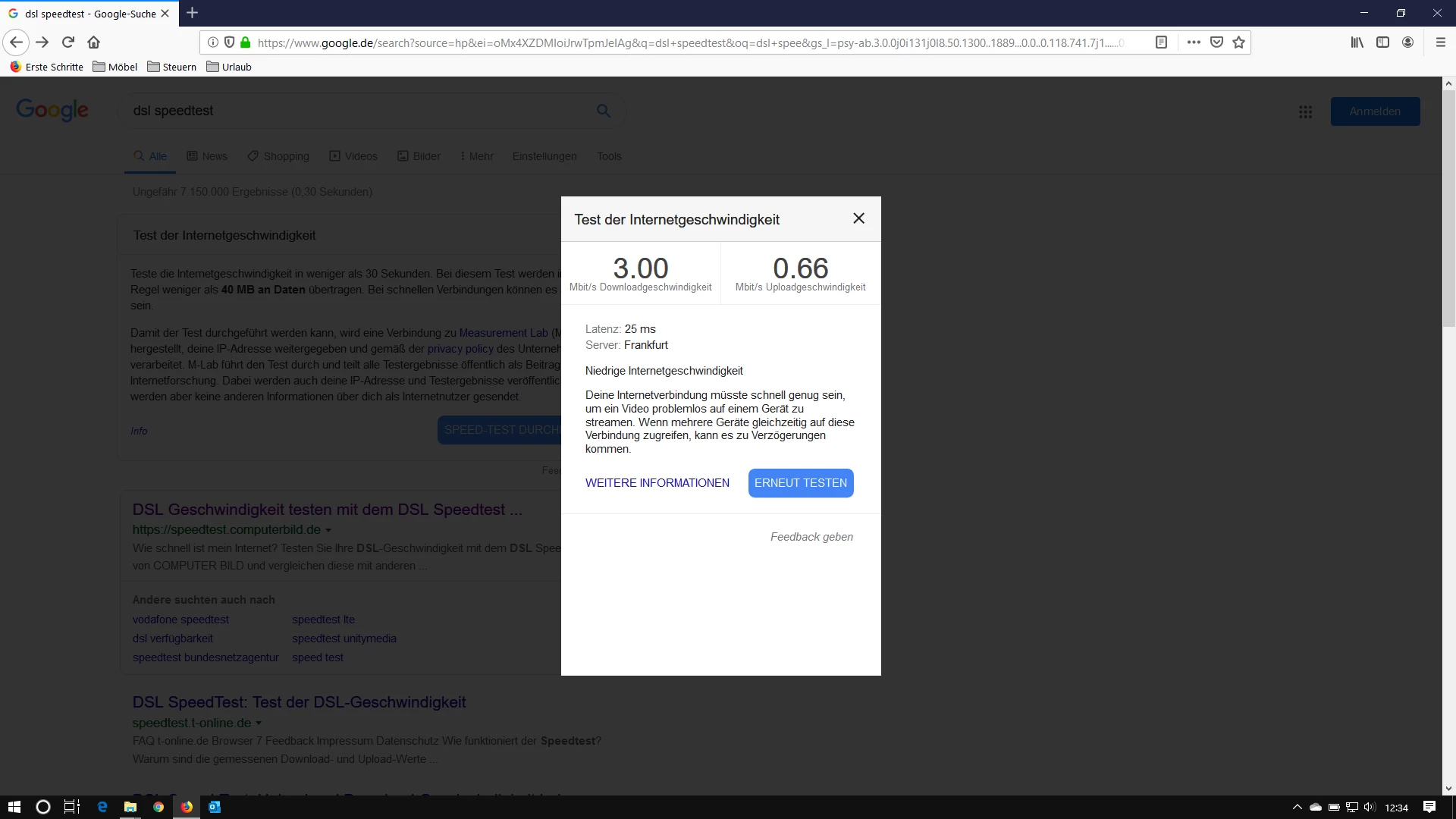Image resolution: width=1456 pixels, height=819 pixels.
Task: Open a new browser tab
Action: [x=193, y=13]
